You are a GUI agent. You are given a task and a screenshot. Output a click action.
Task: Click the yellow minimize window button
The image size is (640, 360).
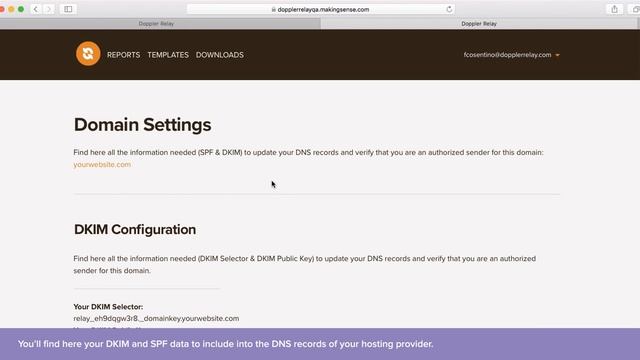point(11,9)
